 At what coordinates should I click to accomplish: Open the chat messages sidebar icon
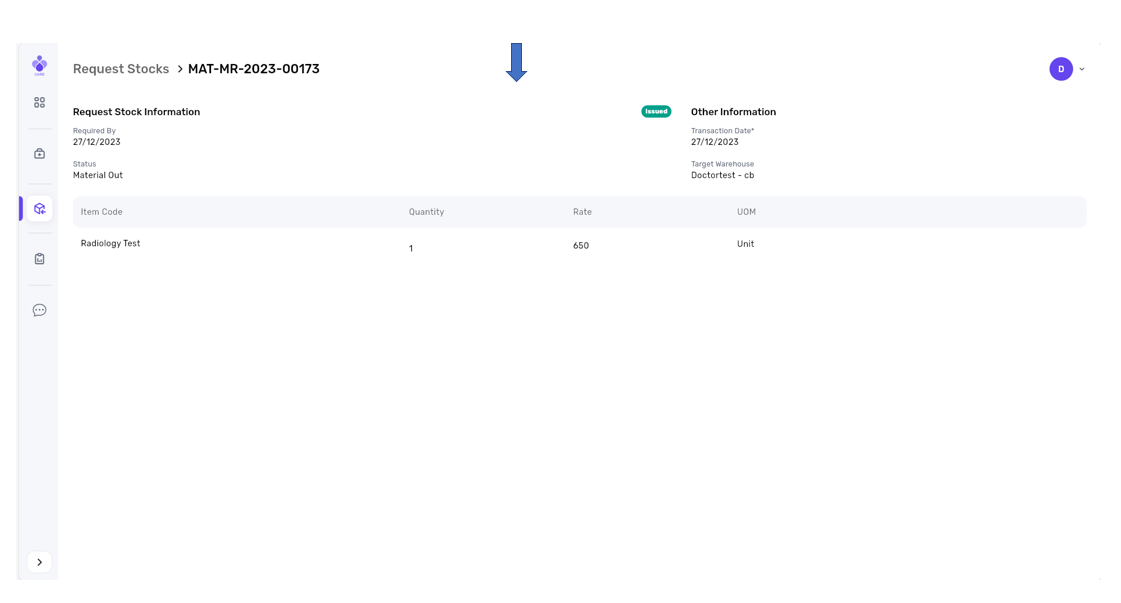pyautogui.click(x=39, y=310)
